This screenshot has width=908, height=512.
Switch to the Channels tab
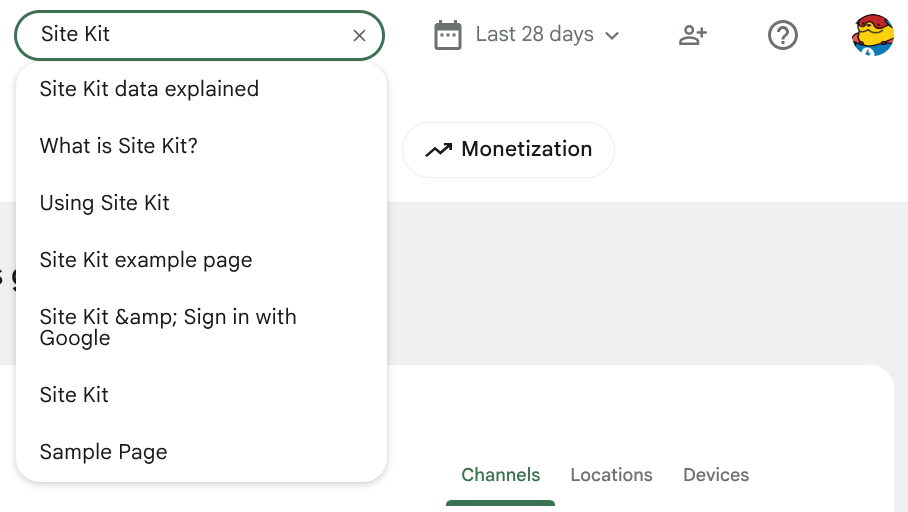point(500,475)
